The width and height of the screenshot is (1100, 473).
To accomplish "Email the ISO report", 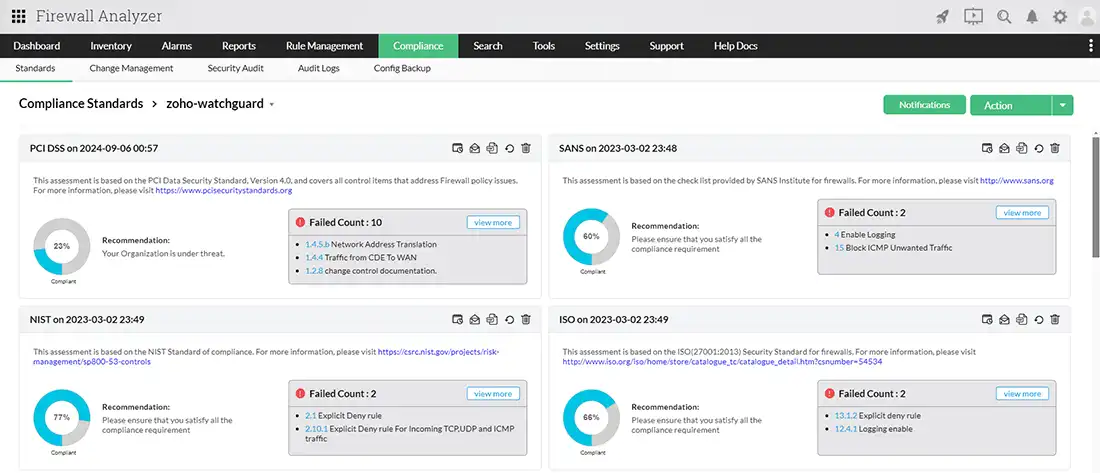I will point(1004,319).
